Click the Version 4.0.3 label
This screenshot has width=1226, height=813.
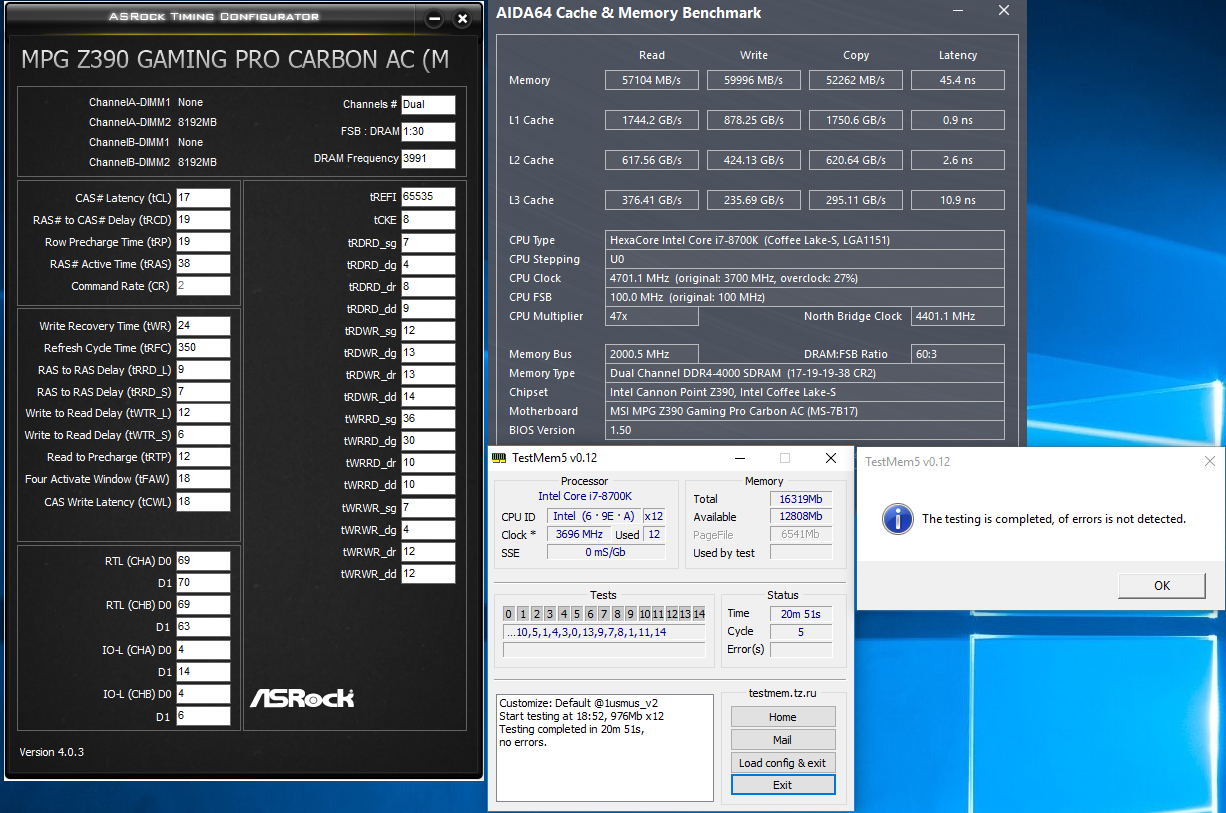[52, 752]
